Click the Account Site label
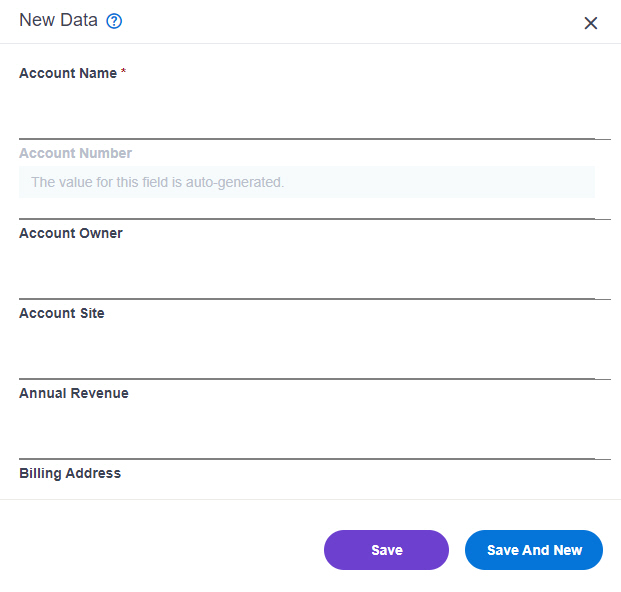The image size is (621, 592). [x=62, y=313]
